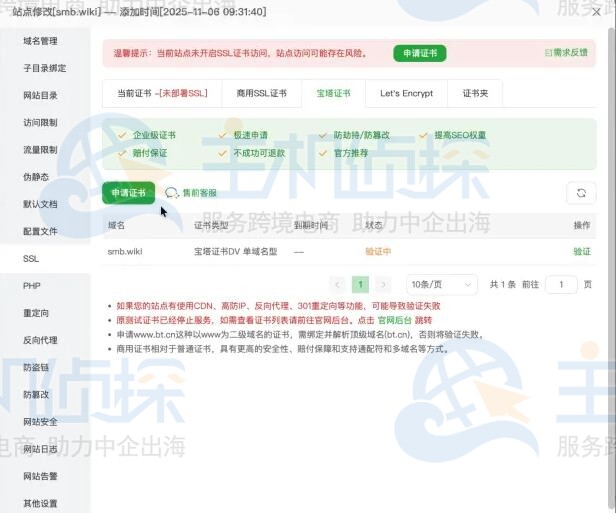The height and width of the screenshot is (513, 616).
Task: Click 验证 action for smb.wiki
Action: [582, 251]
